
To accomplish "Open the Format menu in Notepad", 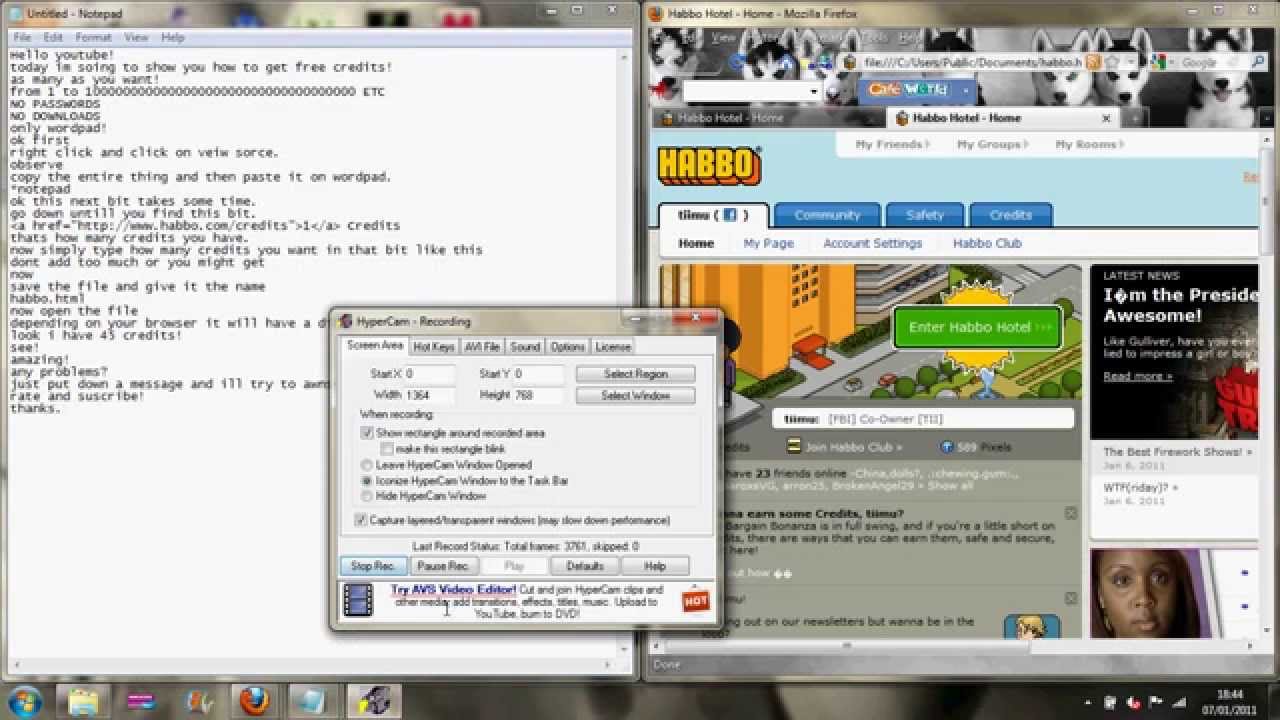I will point(94,37).
